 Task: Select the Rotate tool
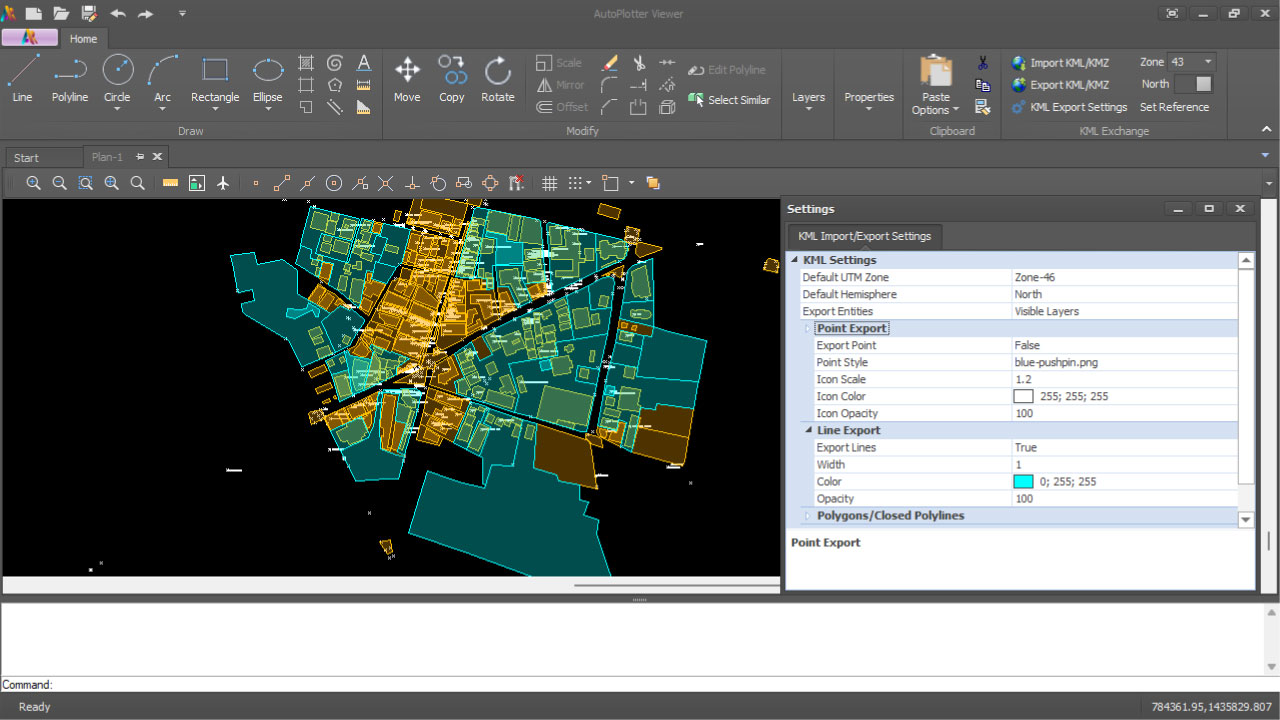click(497, 79)
